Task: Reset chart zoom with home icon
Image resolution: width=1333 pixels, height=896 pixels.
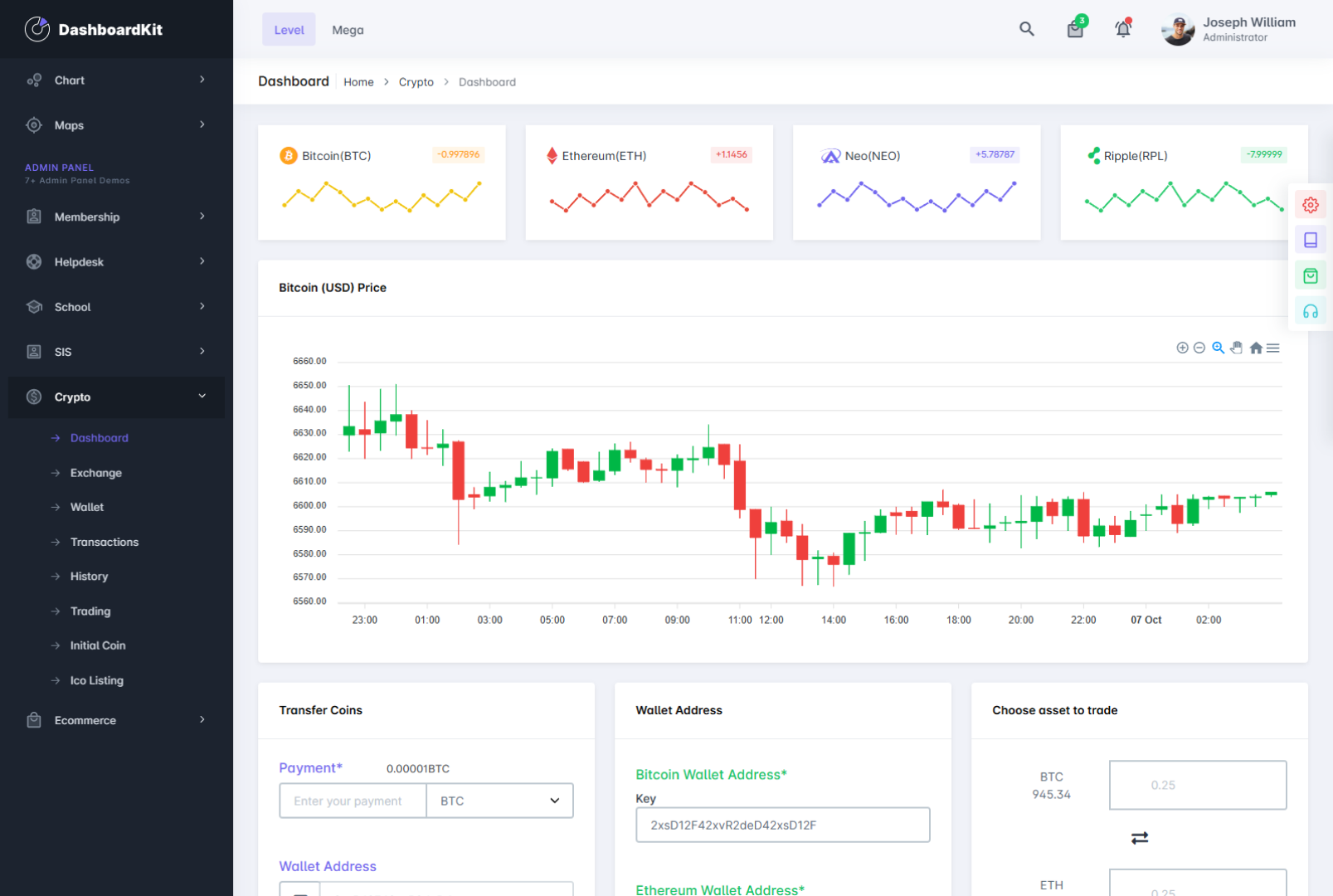Action: pos(1256,348)
